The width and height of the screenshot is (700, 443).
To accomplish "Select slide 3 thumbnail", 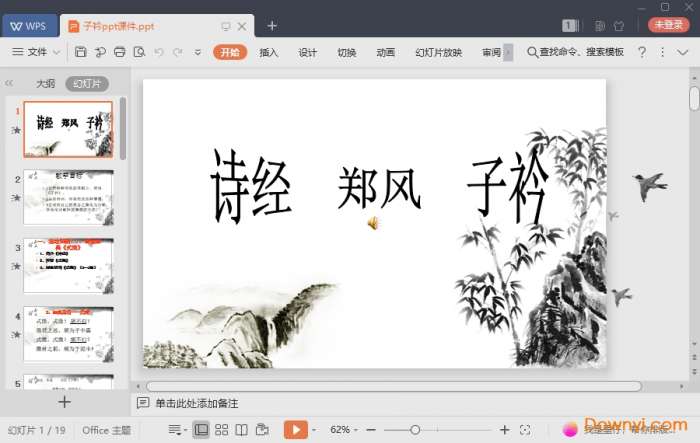I will click(68, 266).
